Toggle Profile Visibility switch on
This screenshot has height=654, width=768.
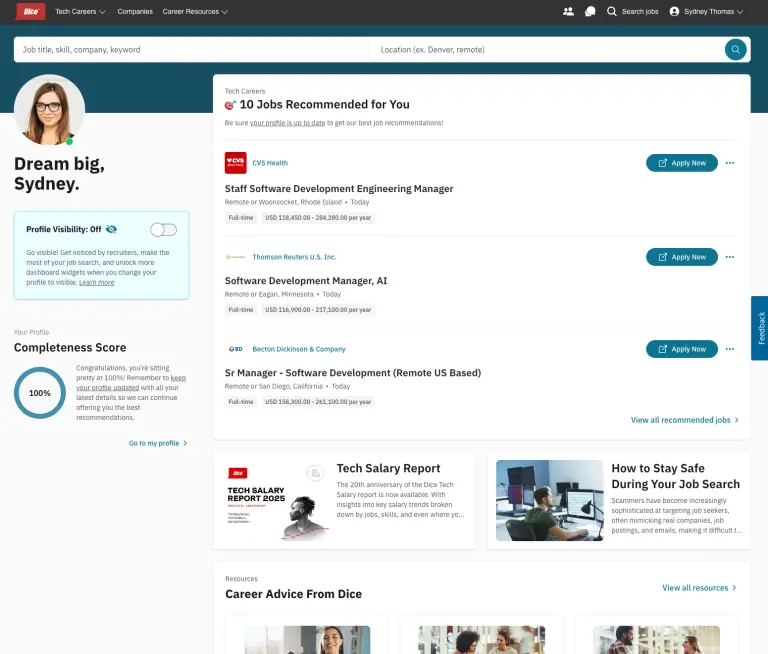point(163,230)
